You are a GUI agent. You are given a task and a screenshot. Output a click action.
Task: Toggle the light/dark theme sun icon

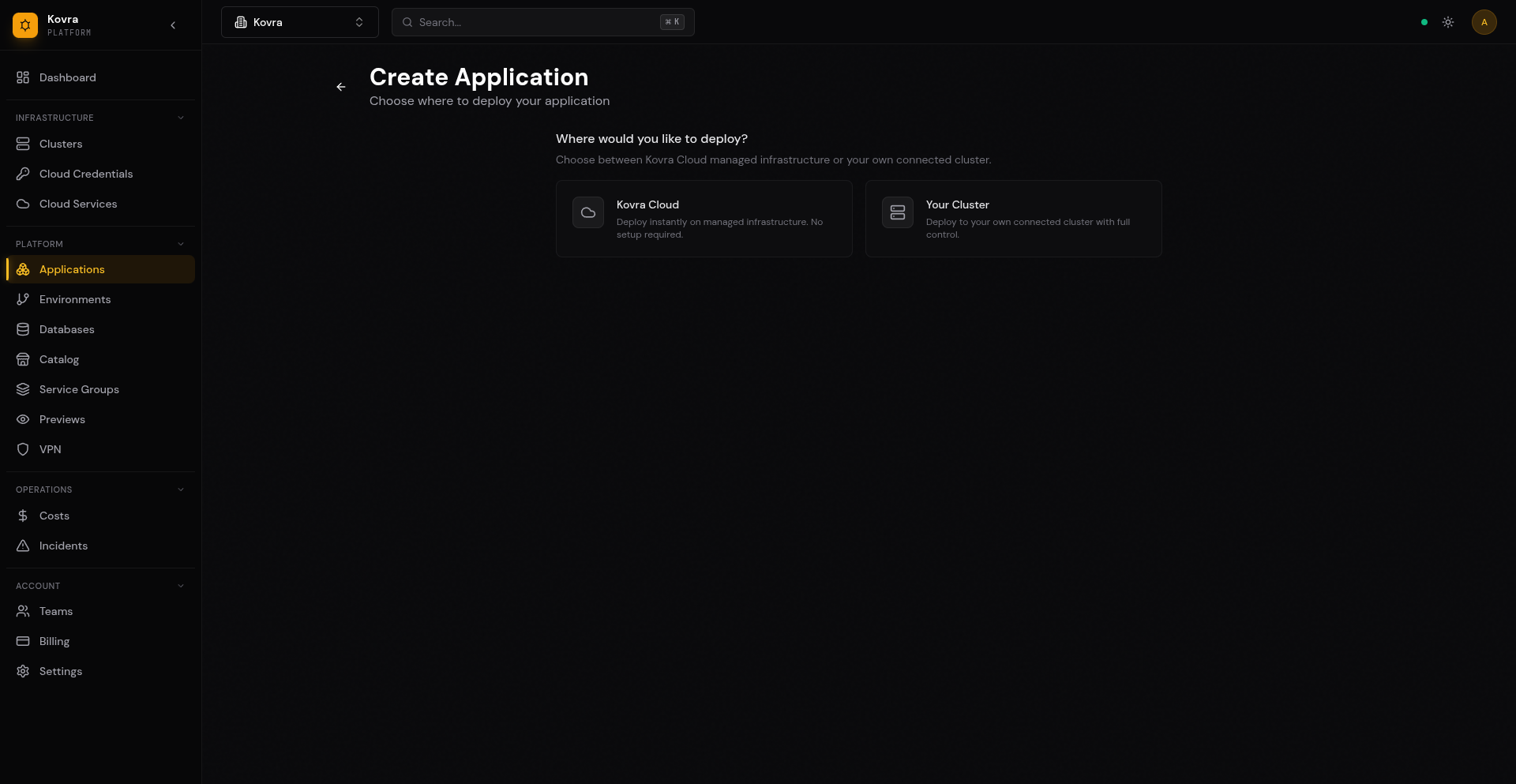click(x=1448, y=22)
